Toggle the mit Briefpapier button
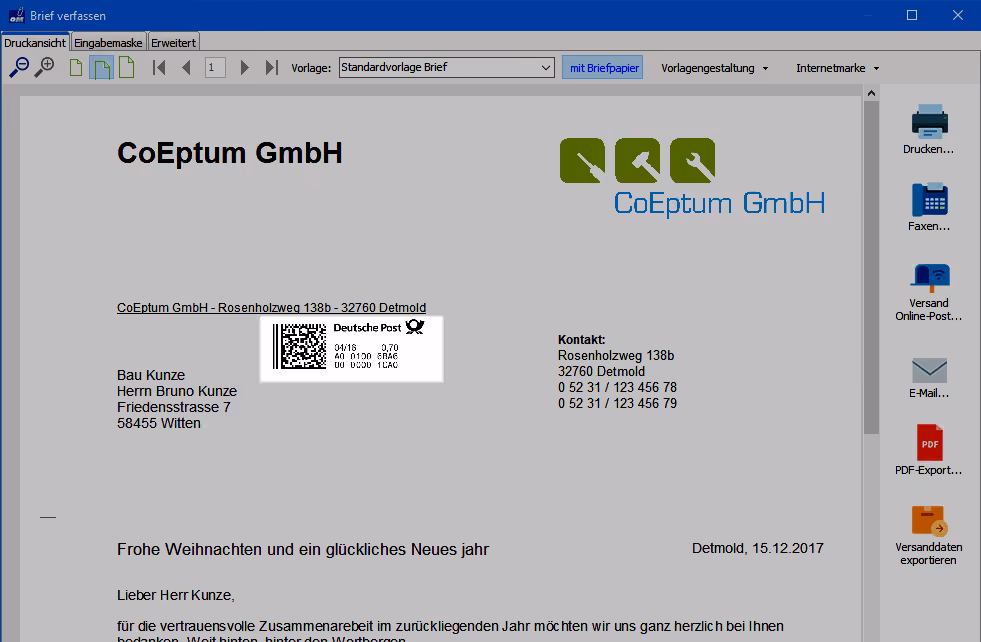The height and width of the screenshot is (642, 981). point(602,68)
